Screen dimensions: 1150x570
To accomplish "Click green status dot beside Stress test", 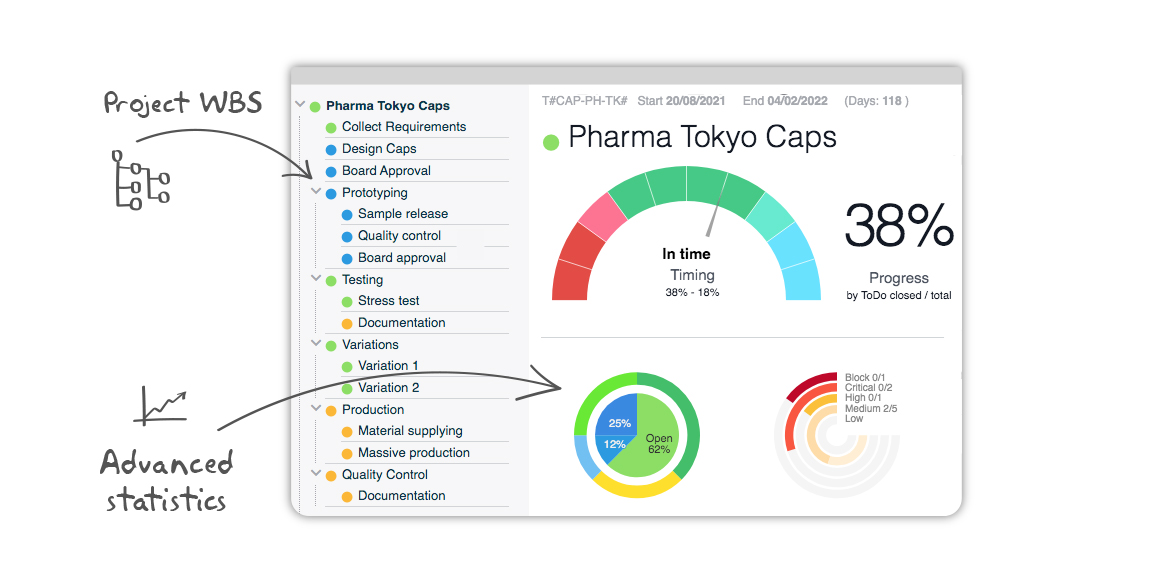I will coord(347,302).
